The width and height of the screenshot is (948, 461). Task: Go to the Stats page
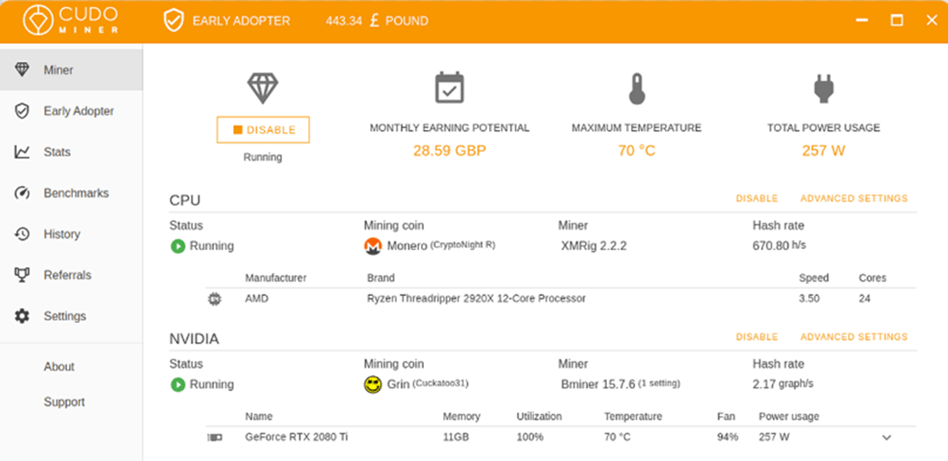point(71,152)
